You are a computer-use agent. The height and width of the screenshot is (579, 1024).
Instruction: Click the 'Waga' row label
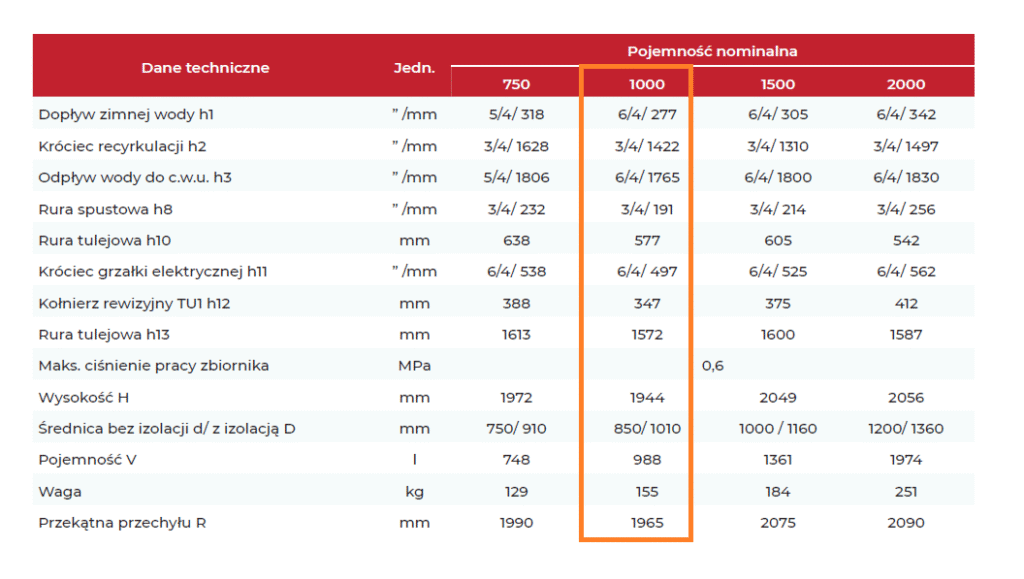60,492
